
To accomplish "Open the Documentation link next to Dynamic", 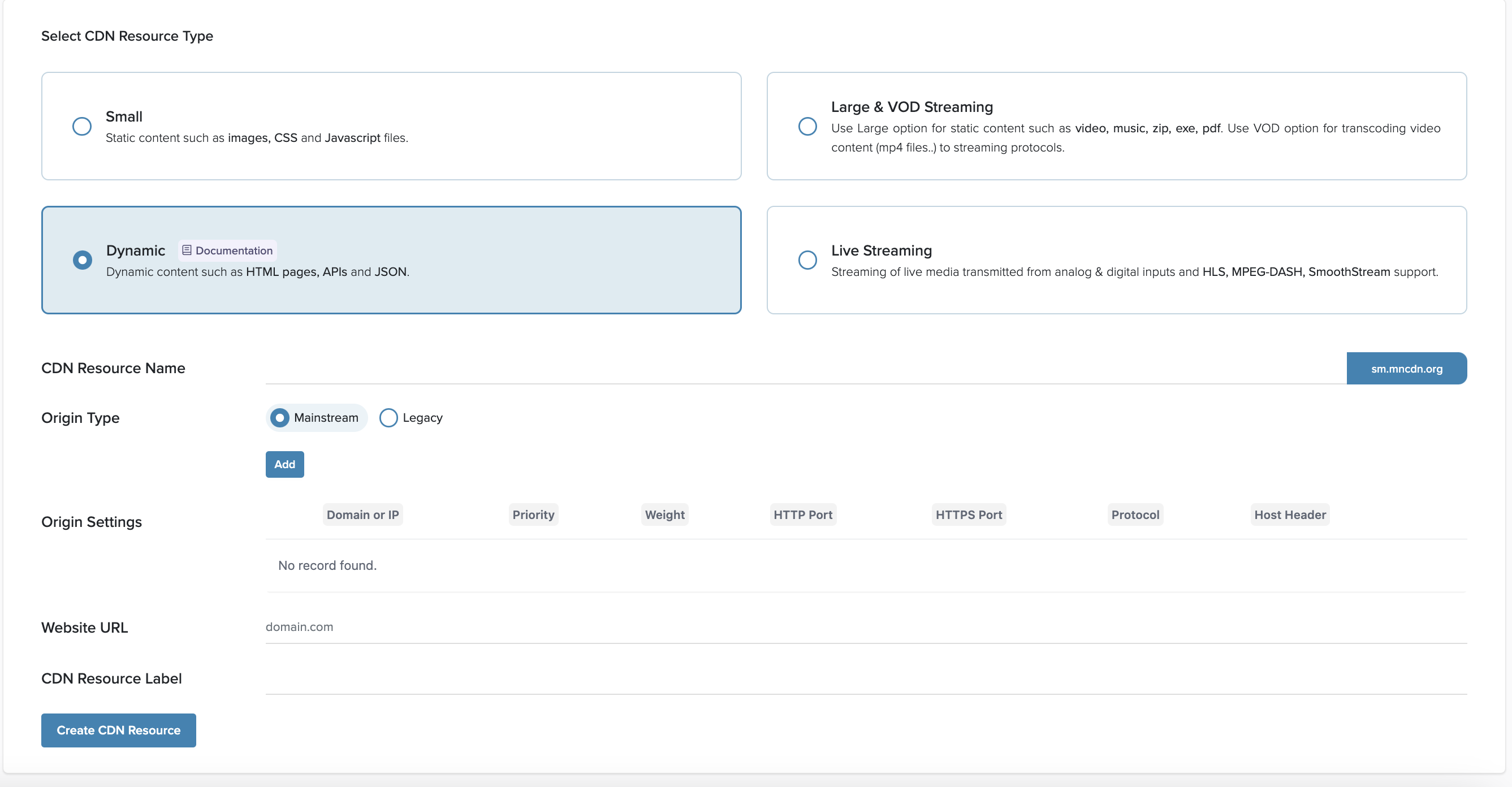I will [233, 250].
